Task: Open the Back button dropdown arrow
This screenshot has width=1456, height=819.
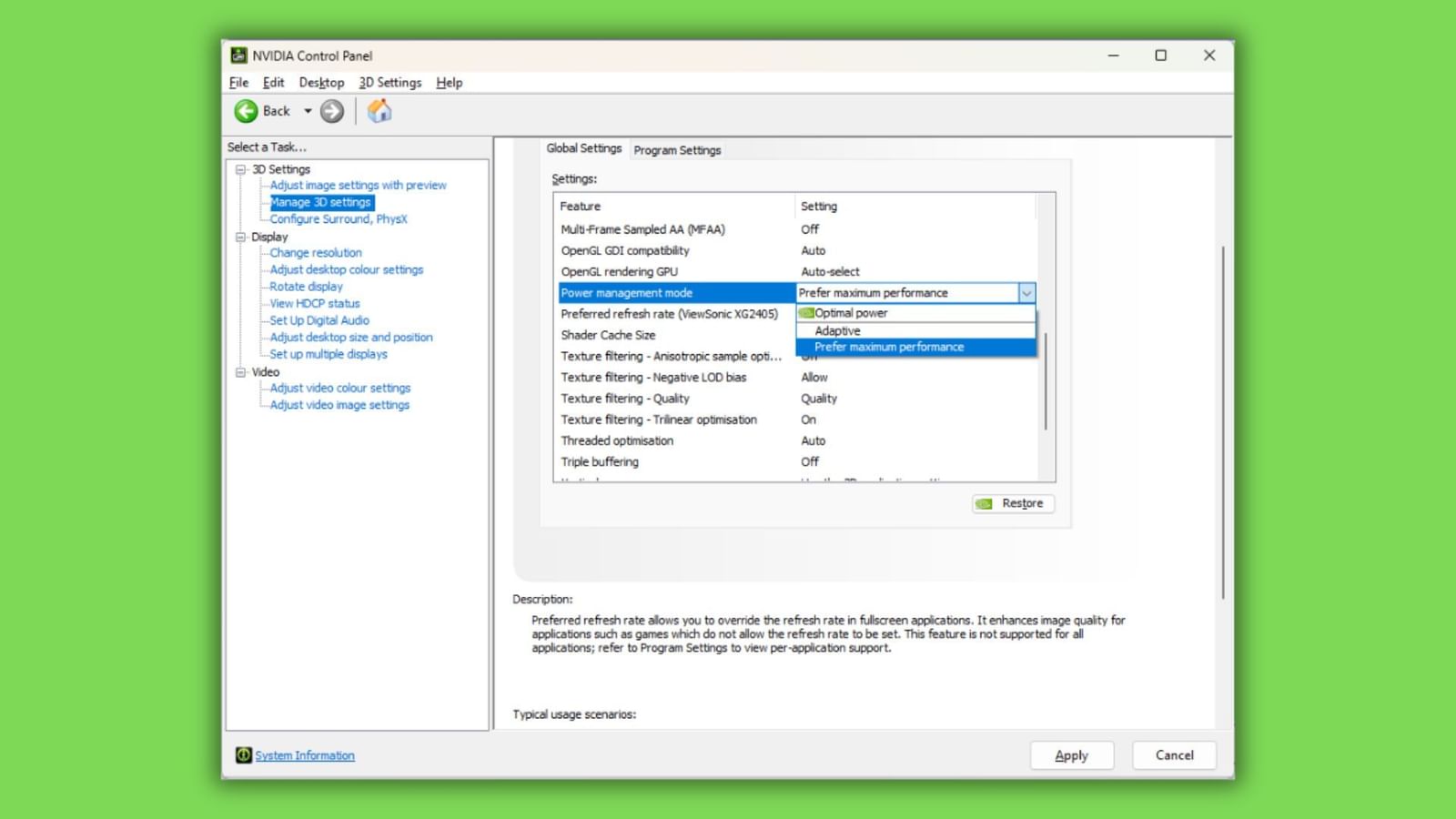Action: pos(309,111)
